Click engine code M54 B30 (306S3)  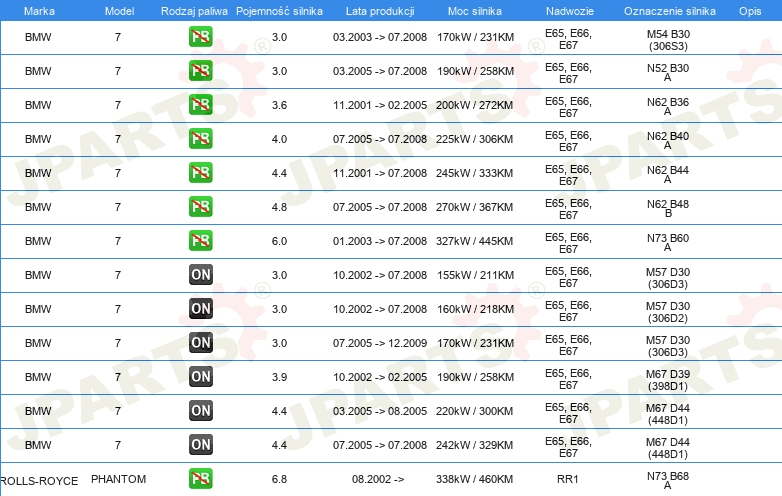click(x=668, y=40)
